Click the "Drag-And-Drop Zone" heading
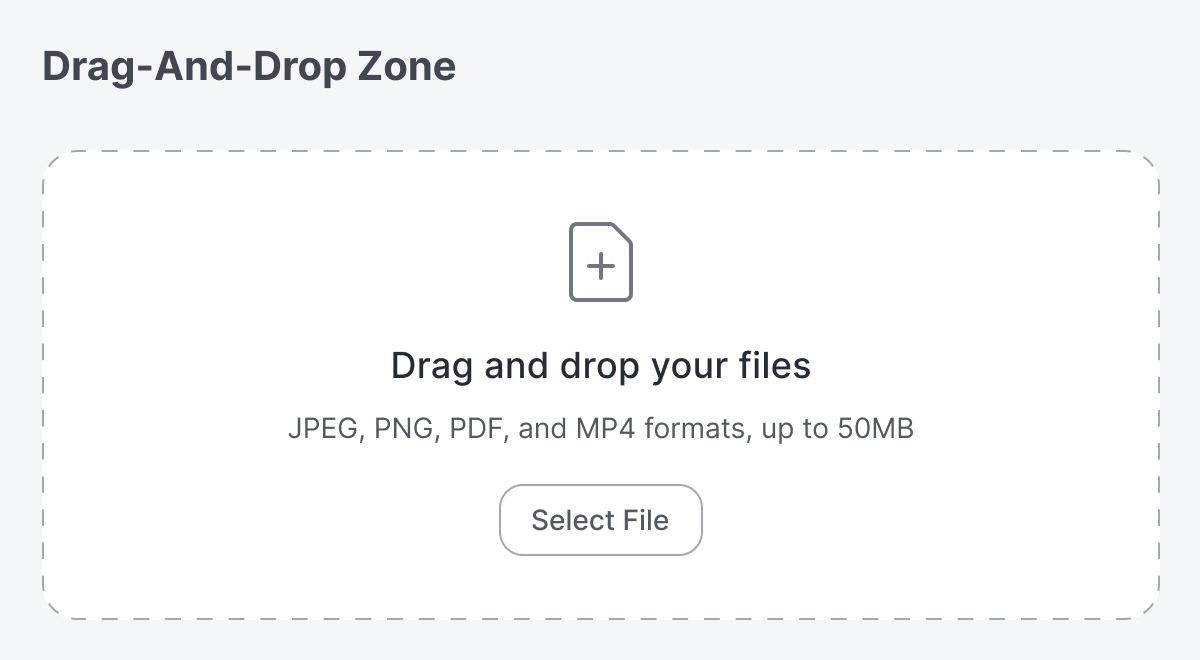The image size is (1200, 660). [249, 67]
